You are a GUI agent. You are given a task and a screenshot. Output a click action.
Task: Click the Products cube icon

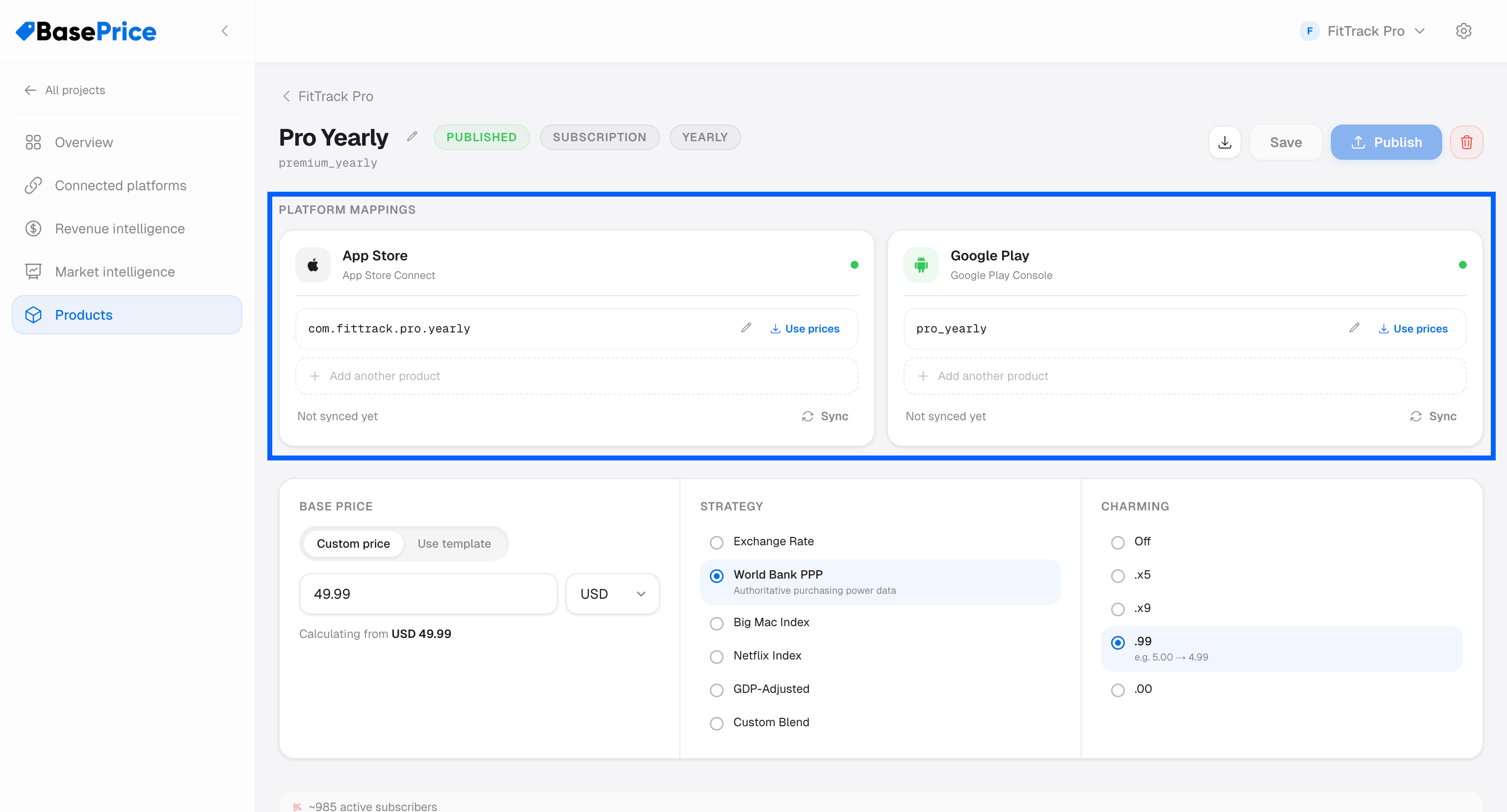(33, 315)
